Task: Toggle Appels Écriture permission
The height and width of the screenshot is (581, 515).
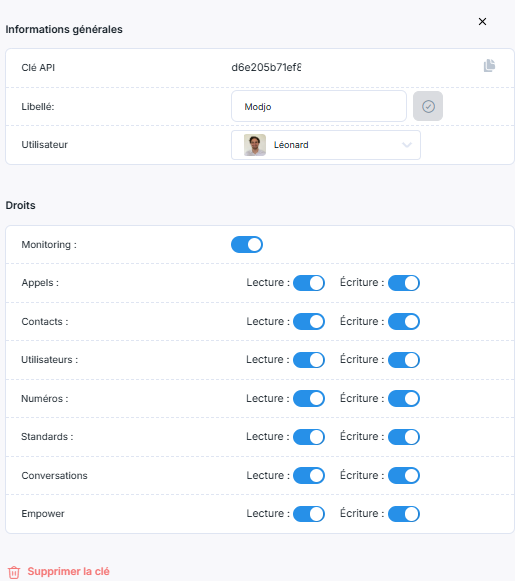Action: click(x=404, y=283)
